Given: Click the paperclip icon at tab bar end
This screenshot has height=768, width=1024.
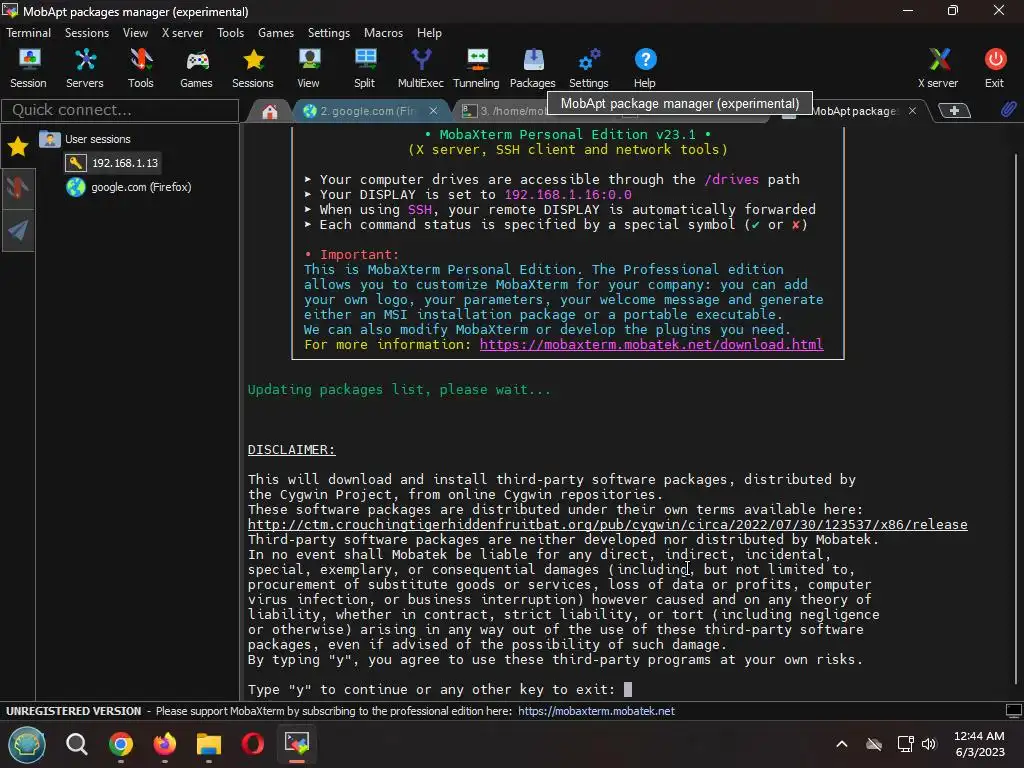Looking at the screenshot, I should (x=1009, y=110).
